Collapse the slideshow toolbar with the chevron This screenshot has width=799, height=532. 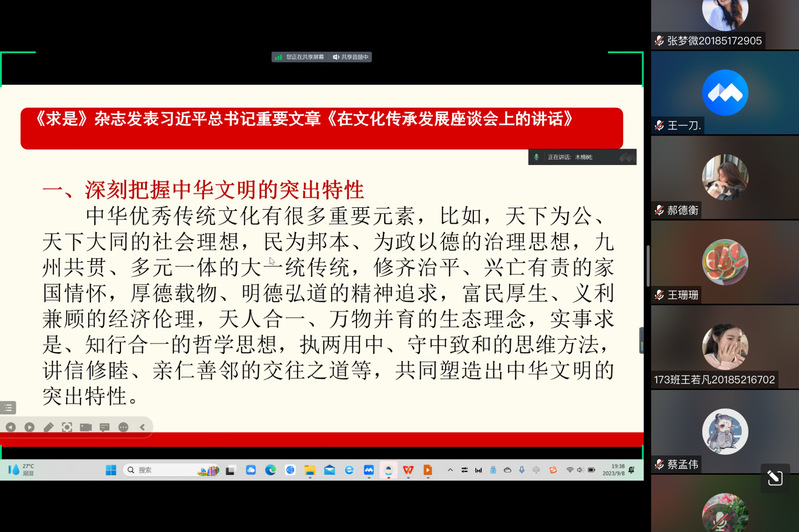point(142,427)
